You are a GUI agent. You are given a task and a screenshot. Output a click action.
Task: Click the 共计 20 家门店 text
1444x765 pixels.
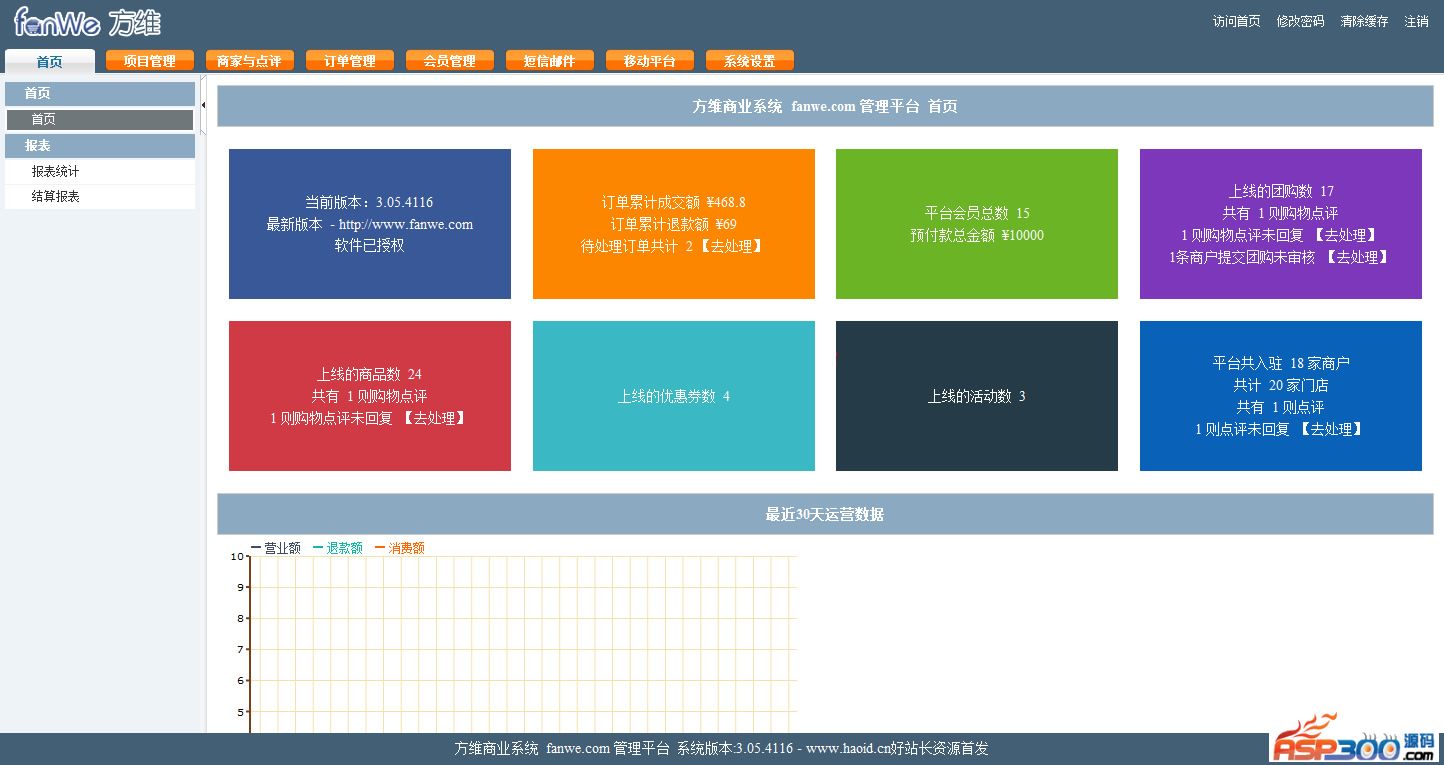click(x=1281, y=385)
